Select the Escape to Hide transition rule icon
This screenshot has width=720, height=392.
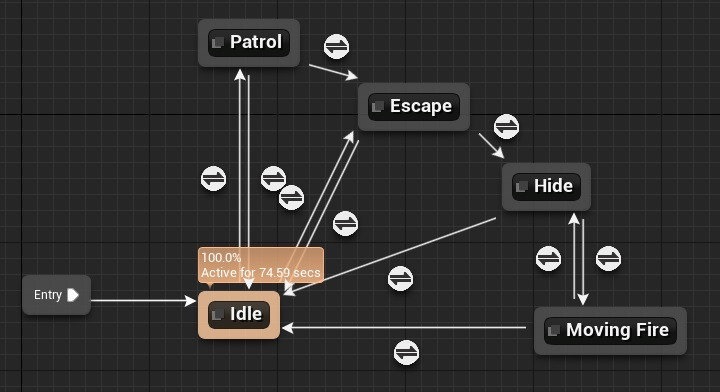pyautogui.click(x=506, y=126)
